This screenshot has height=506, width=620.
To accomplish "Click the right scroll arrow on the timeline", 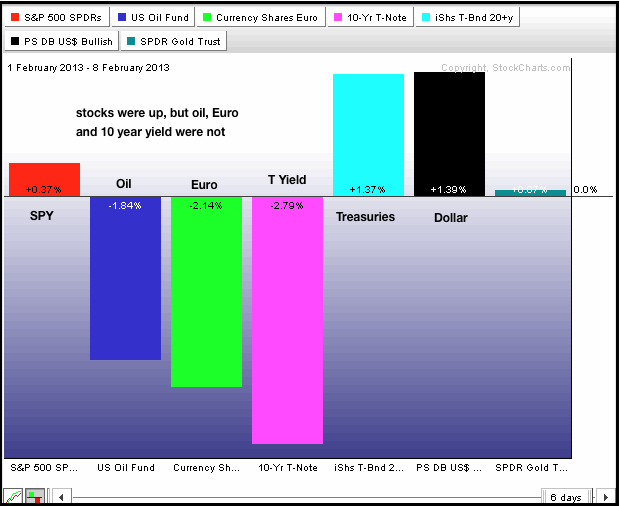I will tap(605, 497).
